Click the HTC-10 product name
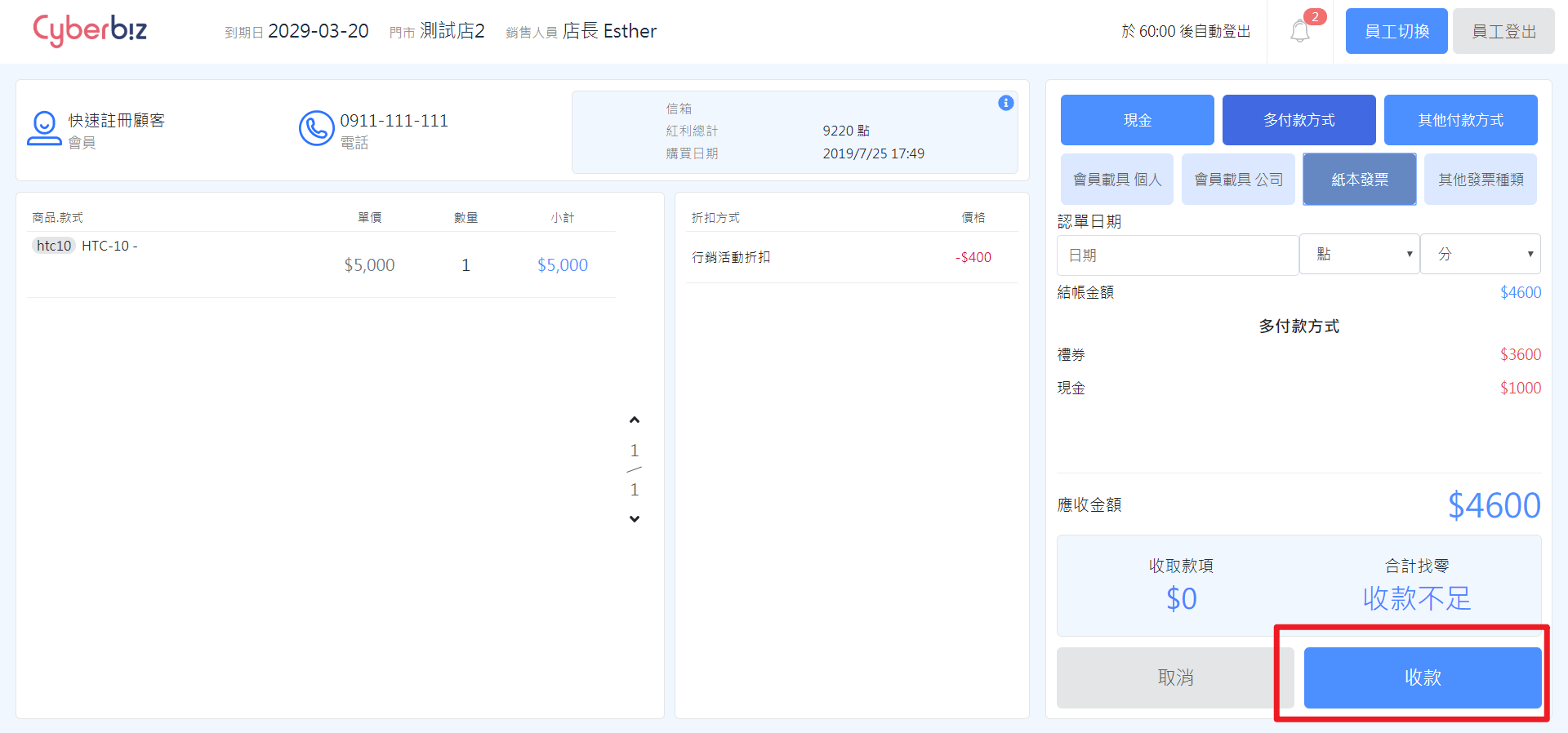This screenshot has width=1568, height=733. pos(109,246)
